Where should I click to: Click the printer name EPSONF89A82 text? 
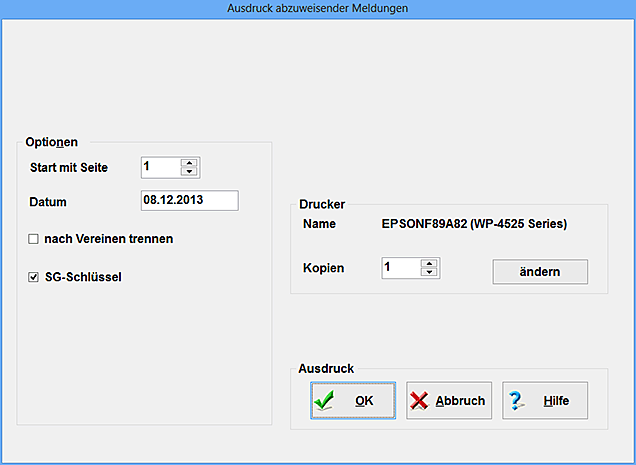[x=474, y=224]
